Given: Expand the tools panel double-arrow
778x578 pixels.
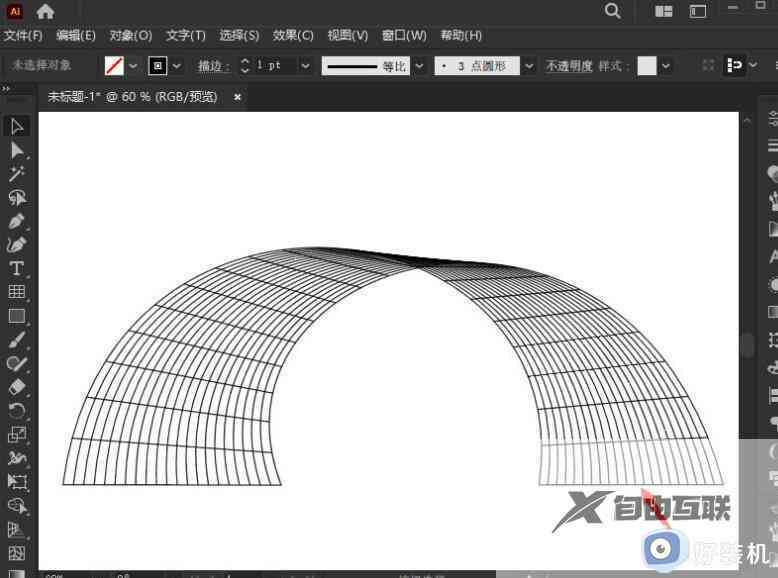Looking at the screenshot, I should click(x=6, y=88).
